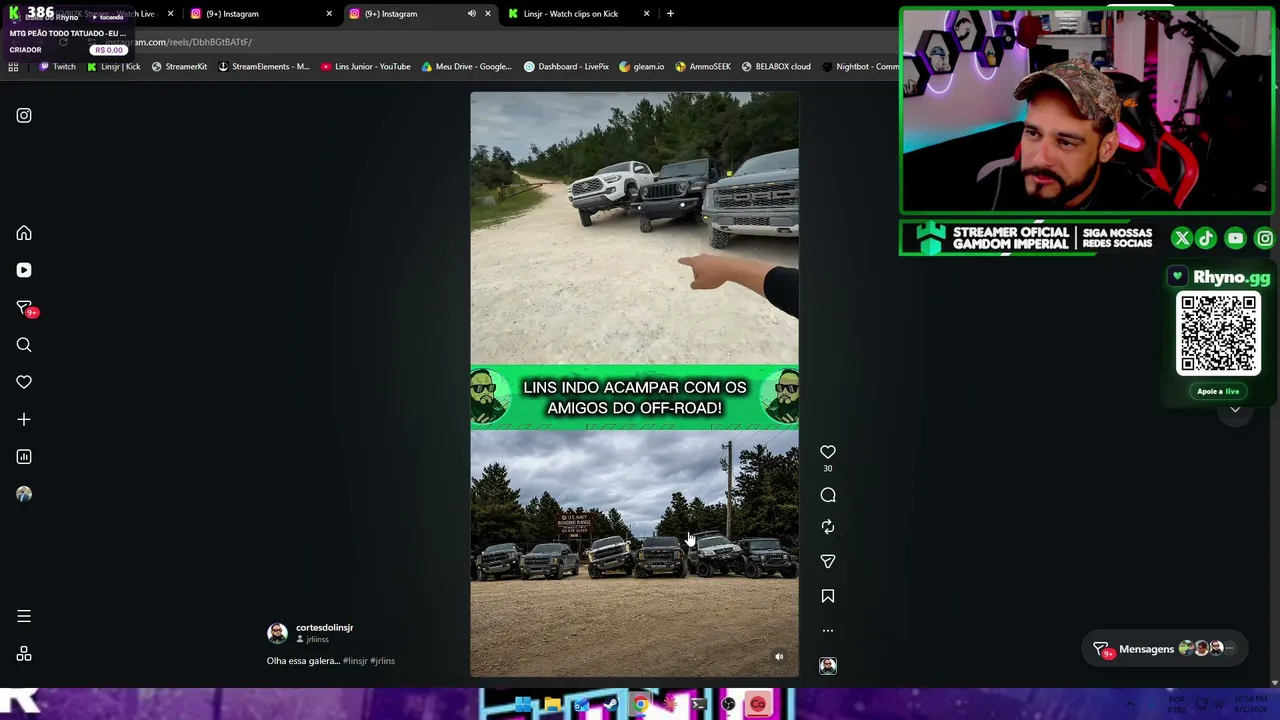Open the Meu Drive Google bookmark

tap(467, 67)
